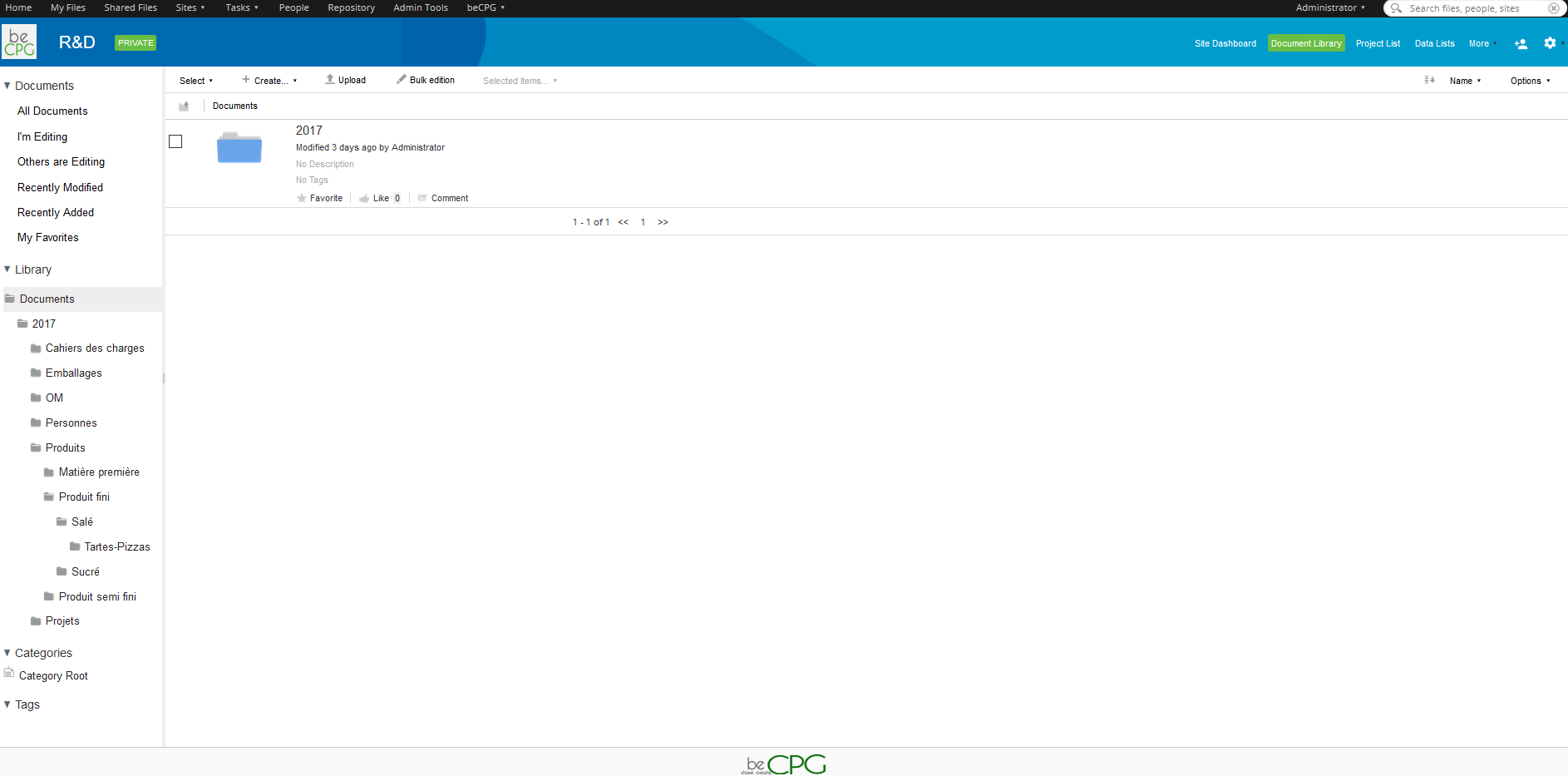The height and width of the screenshot is (776, 1568).
Task: Open the Administrator user menu
Action: click(1330, 7)
